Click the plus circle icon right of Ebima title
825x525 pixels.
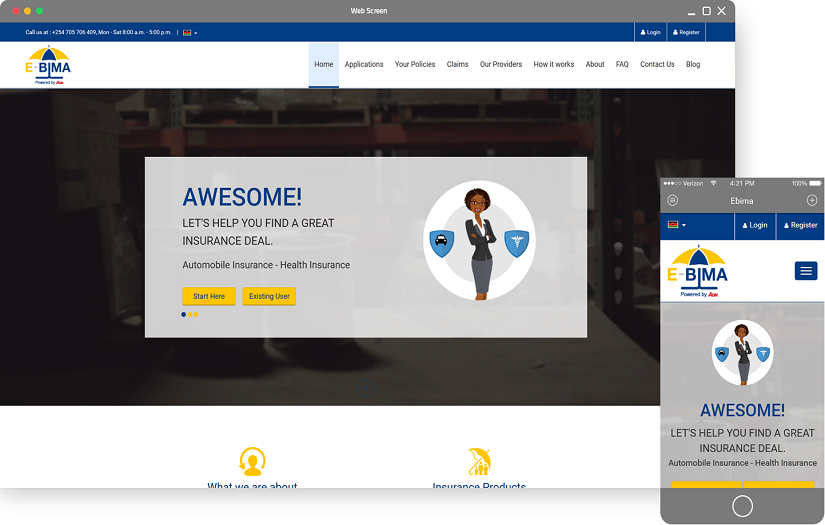[812, 200]
